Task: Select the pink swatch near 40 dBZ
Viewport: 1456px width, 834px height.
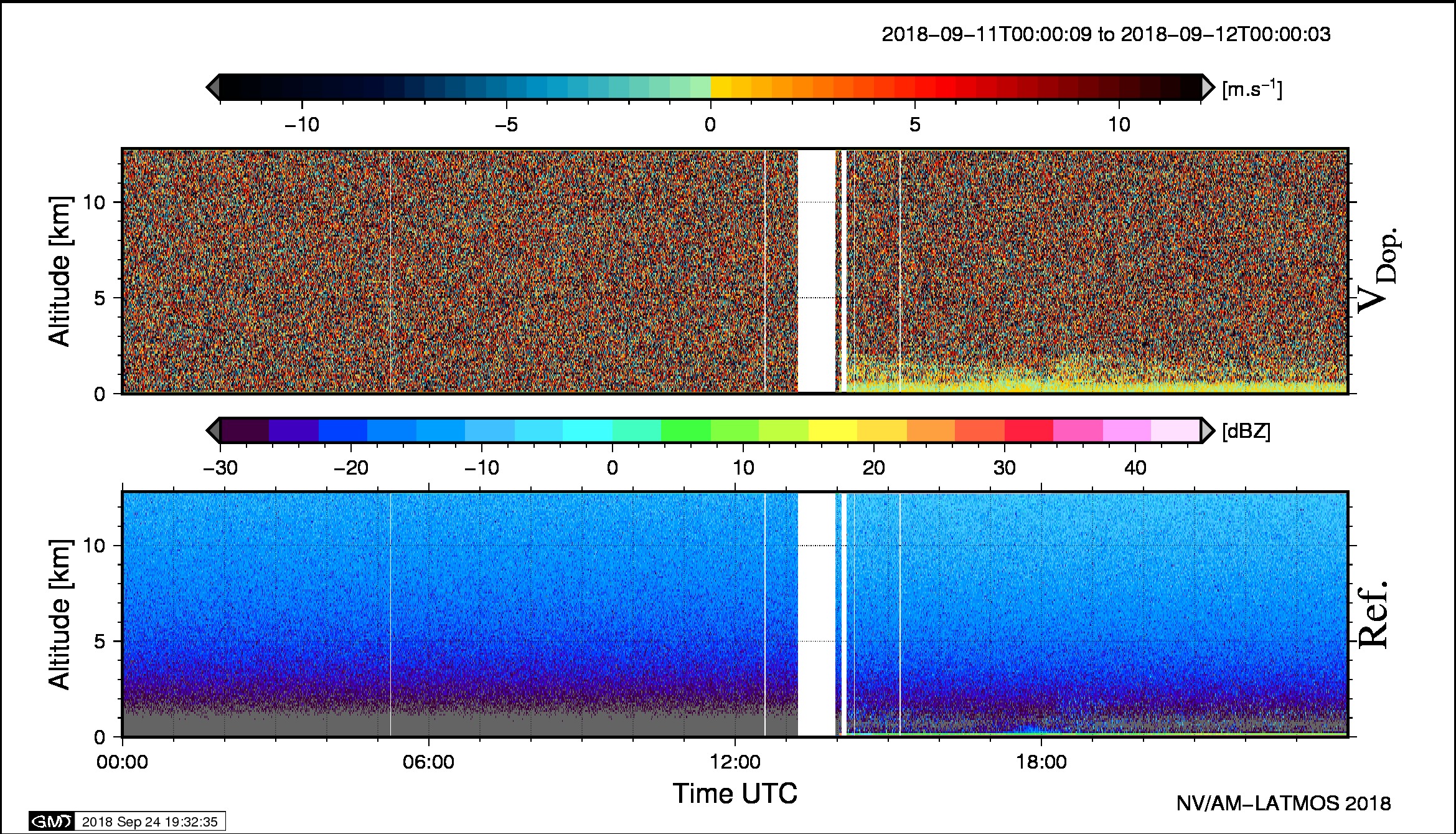Action: pyautogui.click(x=1127, y=430)
